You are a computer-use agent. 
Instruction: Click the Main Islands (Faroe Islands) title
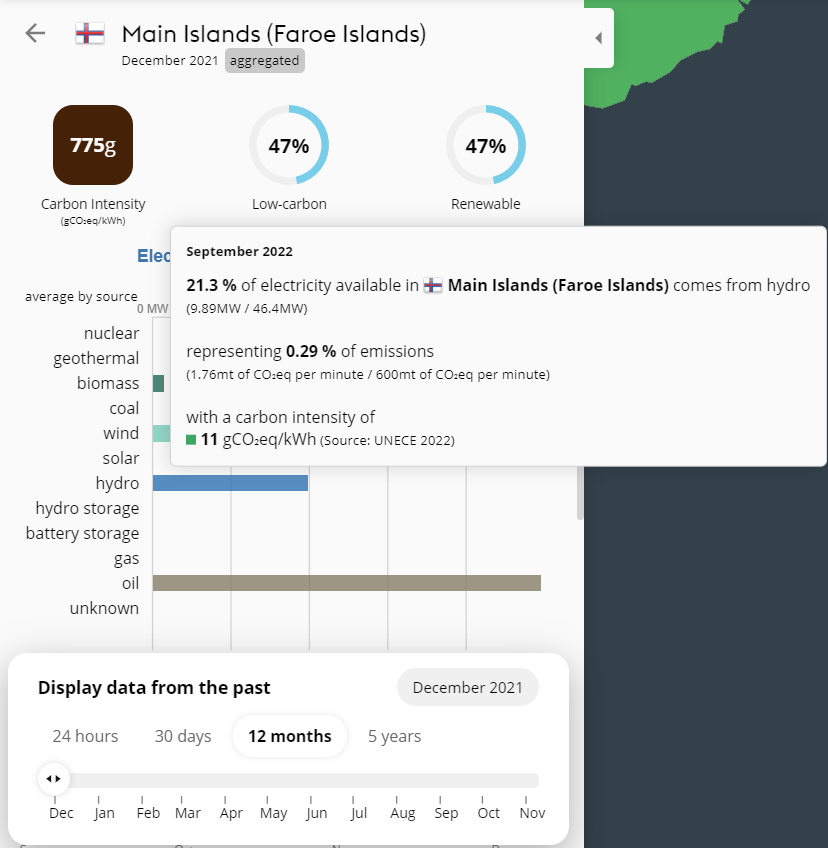273,33
